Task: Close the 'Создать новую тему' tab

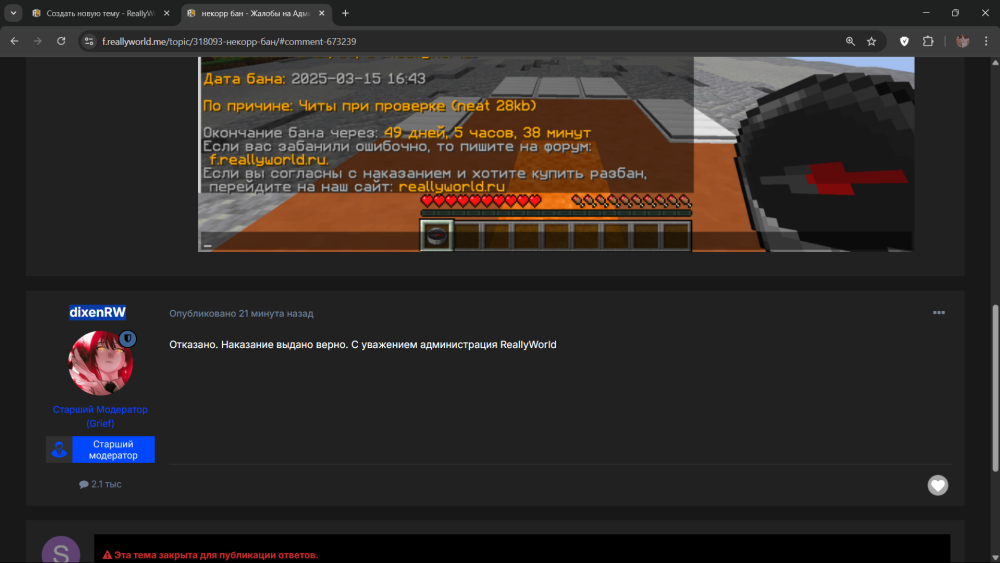Action: [166, 13]
